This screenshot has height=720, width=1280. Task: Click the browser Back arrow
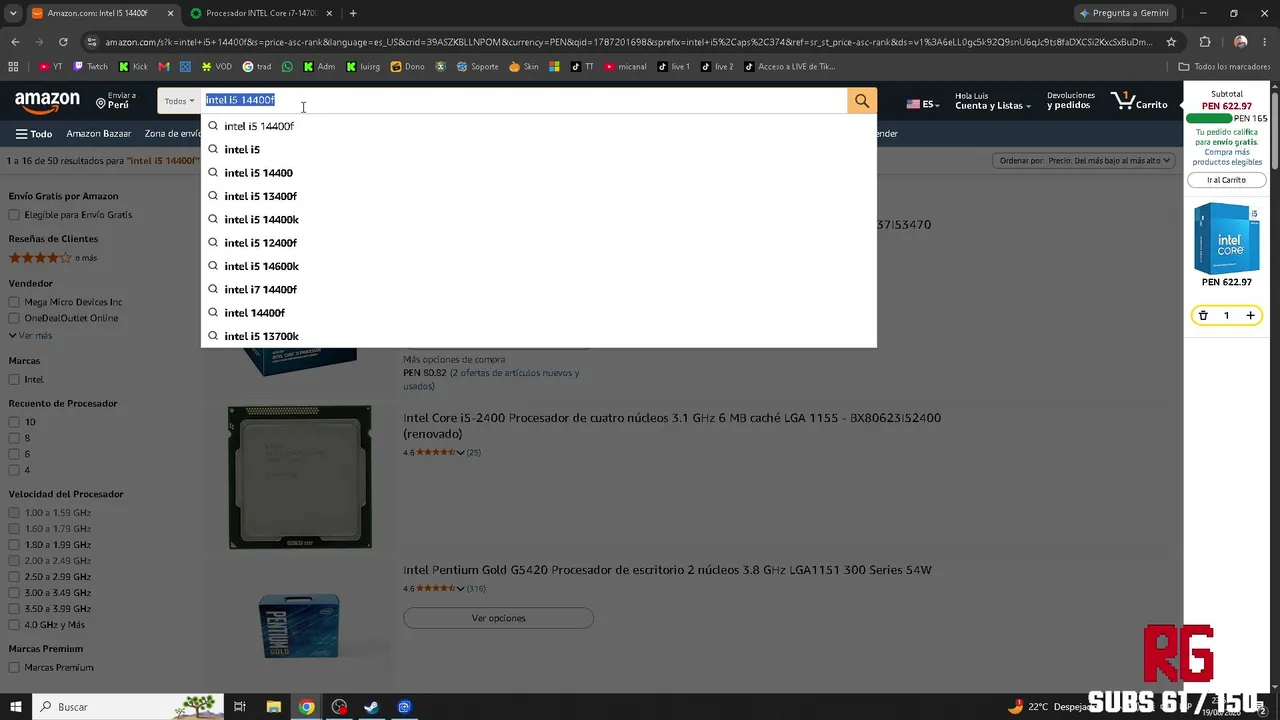[15, 42]
